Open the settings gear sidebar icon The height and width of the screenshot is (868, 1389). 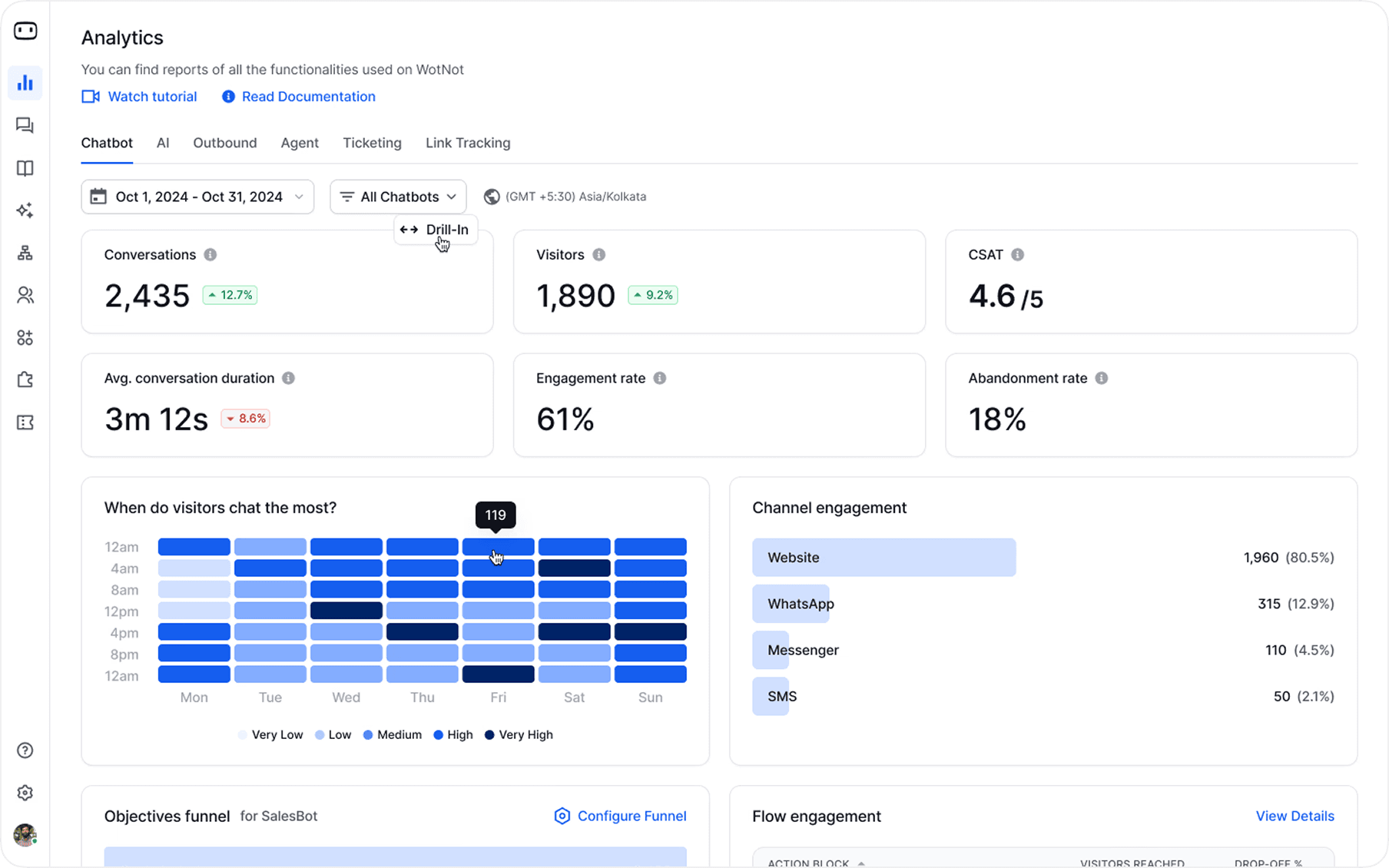click(x=25, y=793)
